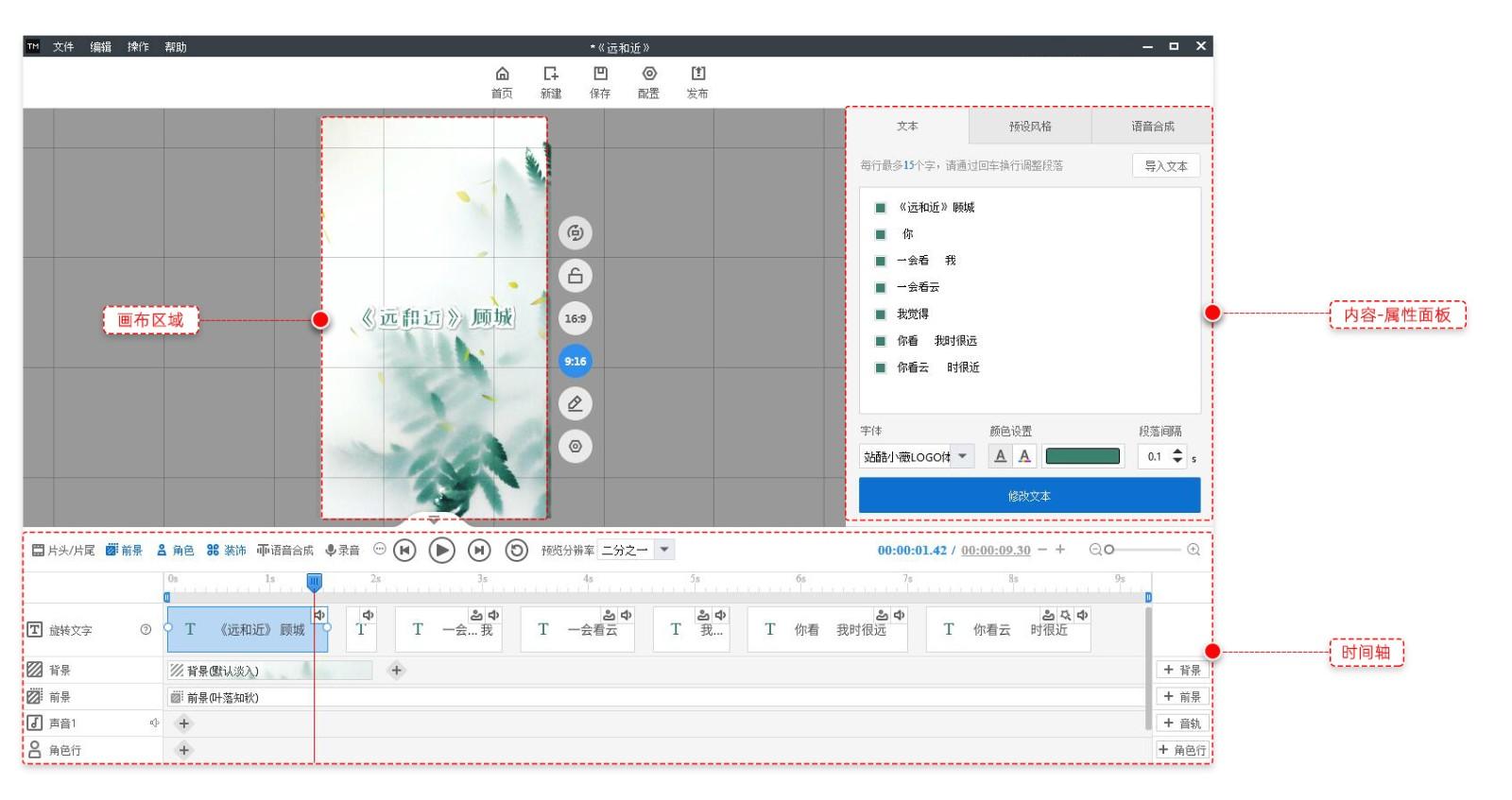Expand the 字体 font dropdown
1512x800 pixels.
[x=962, y=456]
